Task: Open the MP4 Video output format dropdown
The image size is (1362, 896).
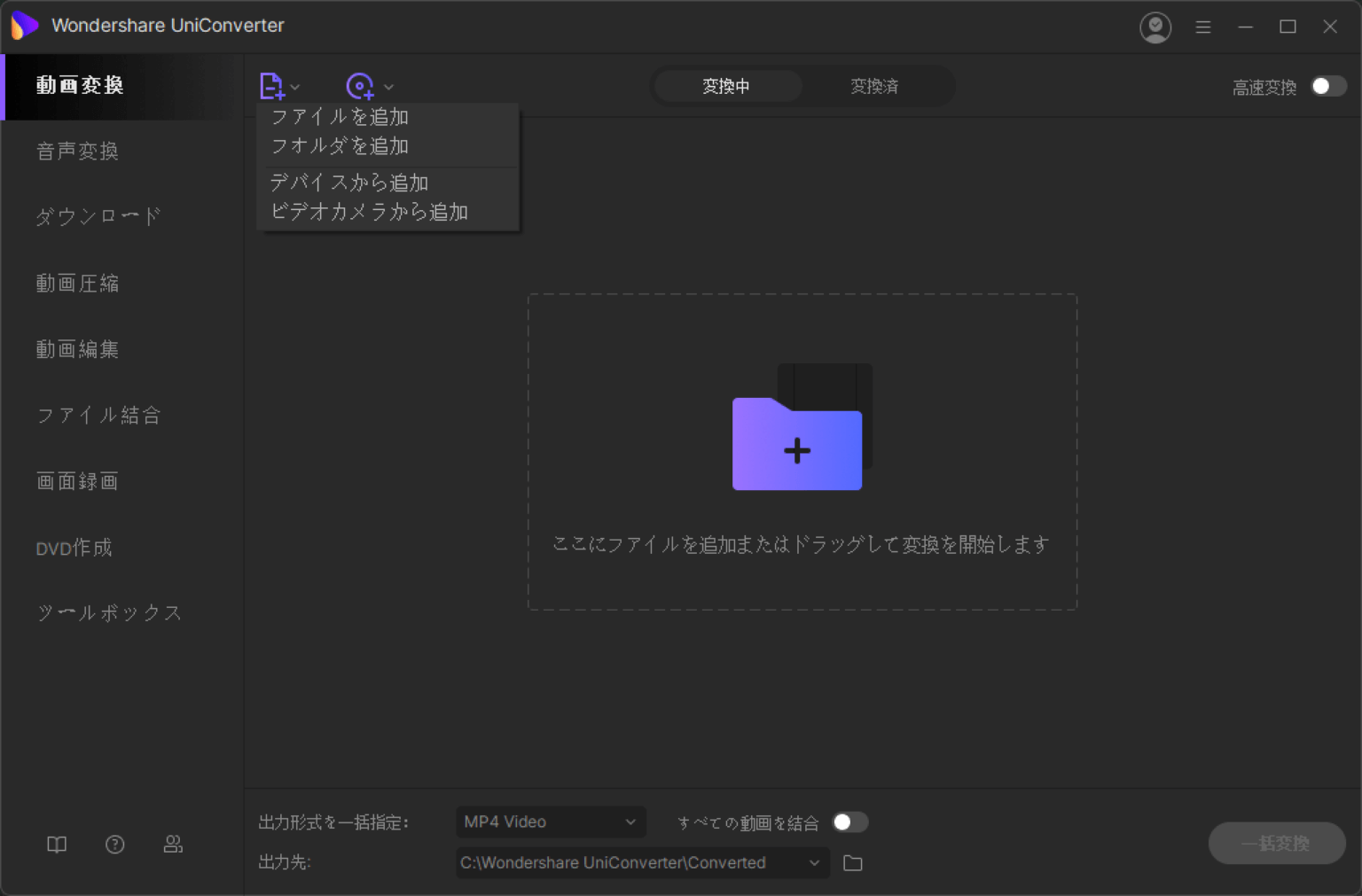Action: pos(550,822)
